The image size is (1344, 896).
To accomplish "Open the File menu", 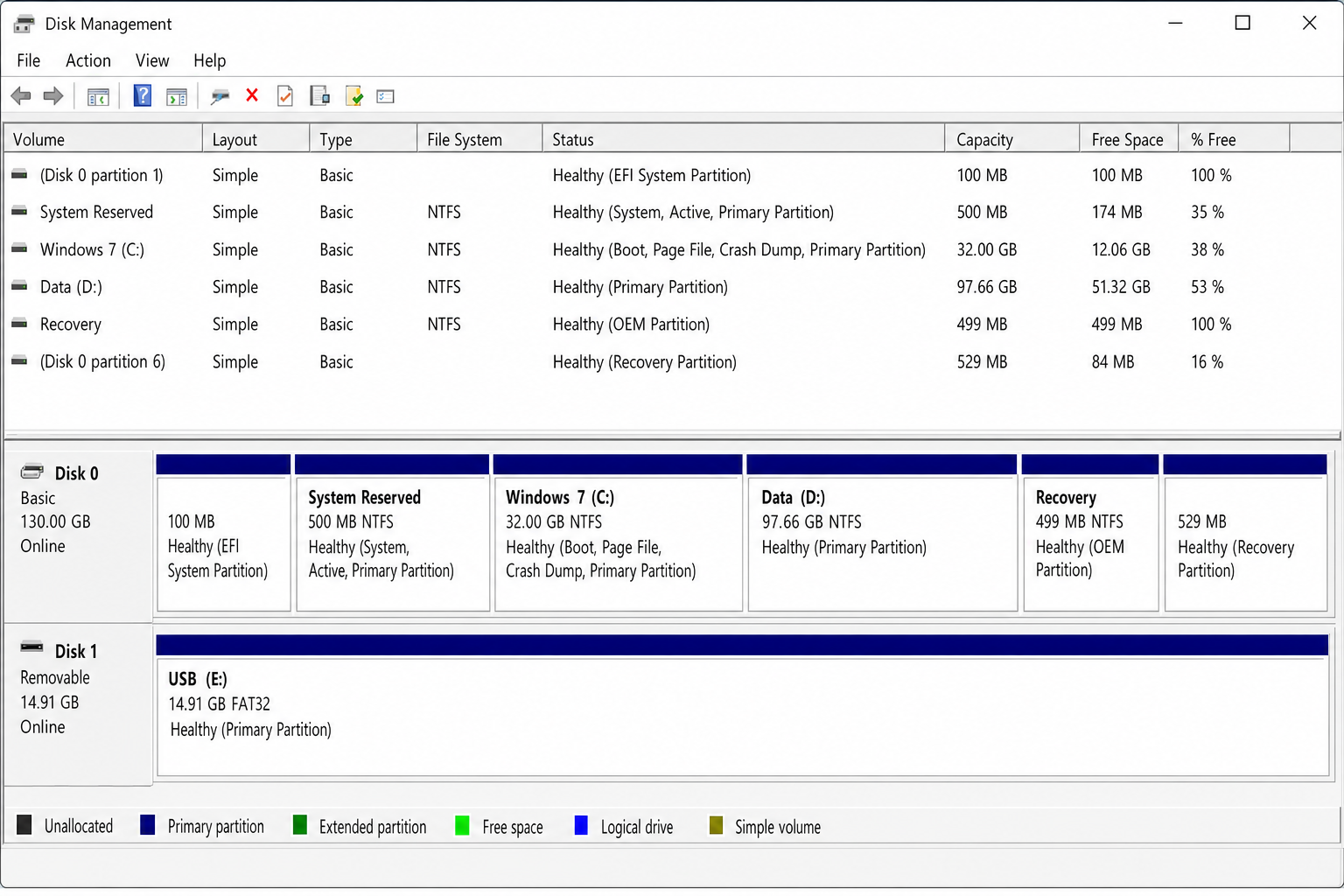I will (x=29, y=60).
